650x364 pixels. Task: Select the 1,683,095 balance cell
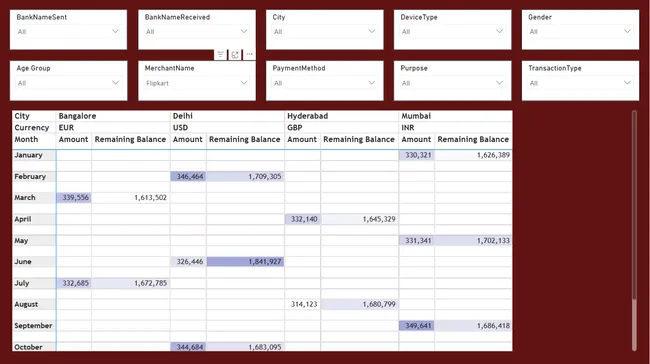[x=245, y=347]
